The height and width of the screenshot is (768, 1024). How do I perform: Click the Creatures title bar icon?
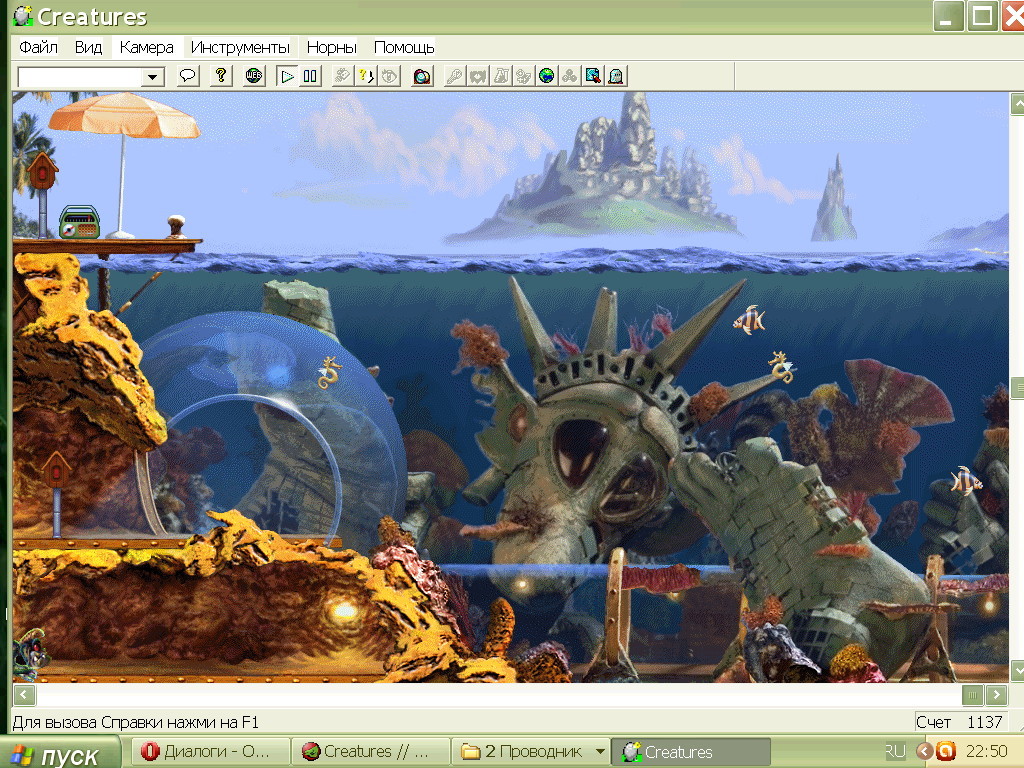[23, 16]
